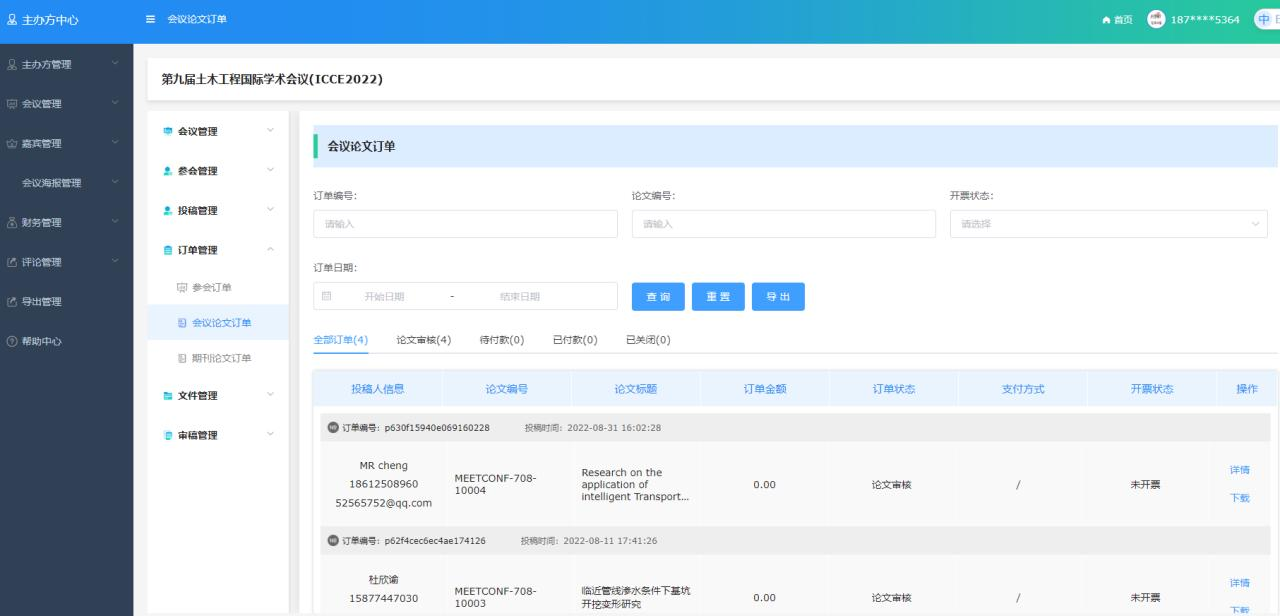Select 期刊论文订单 in the submenu
This screenshot has height=616, width=1280.
tap(221, 358)
